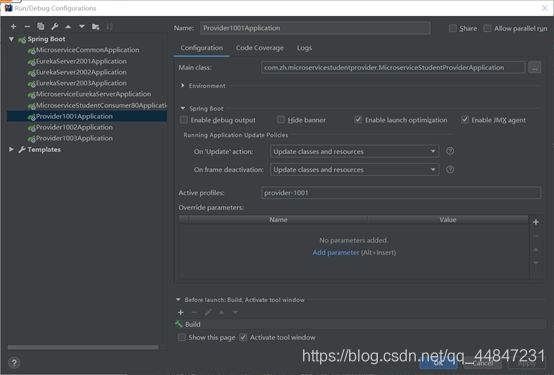Add an override parameter with plus icon

coord(536,222)
